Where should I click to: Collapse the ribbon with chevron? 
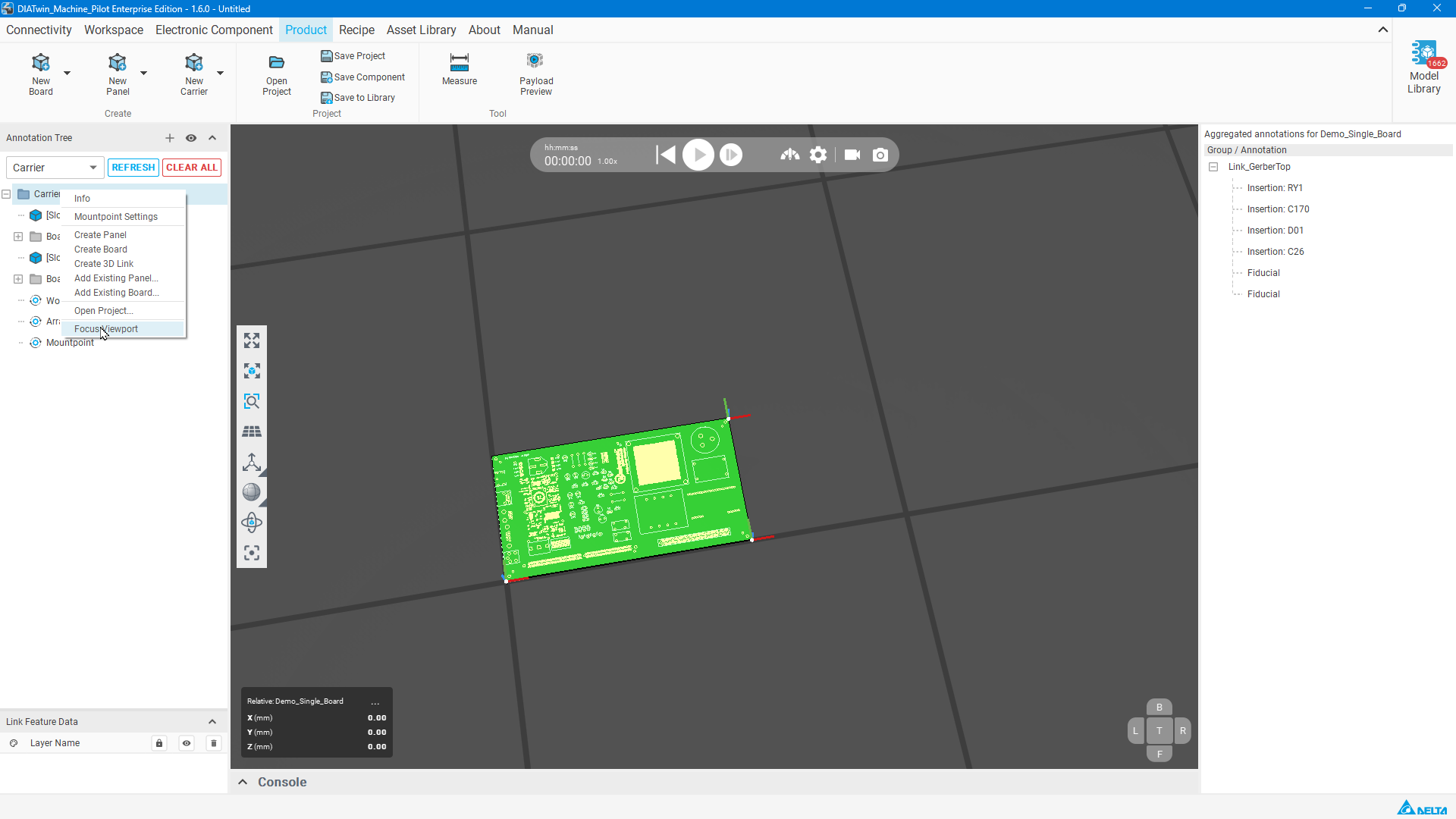pyautogui.click(x=1383, y=30)
